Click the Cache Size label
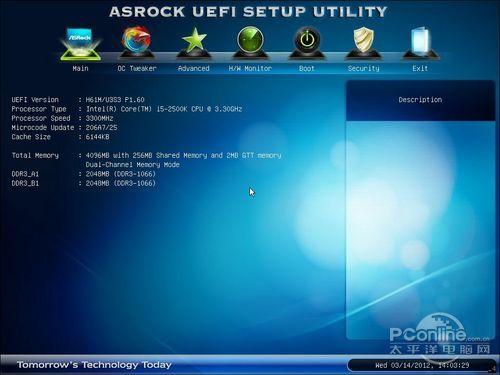The image size is (500, 375). [x=31, y=137]
